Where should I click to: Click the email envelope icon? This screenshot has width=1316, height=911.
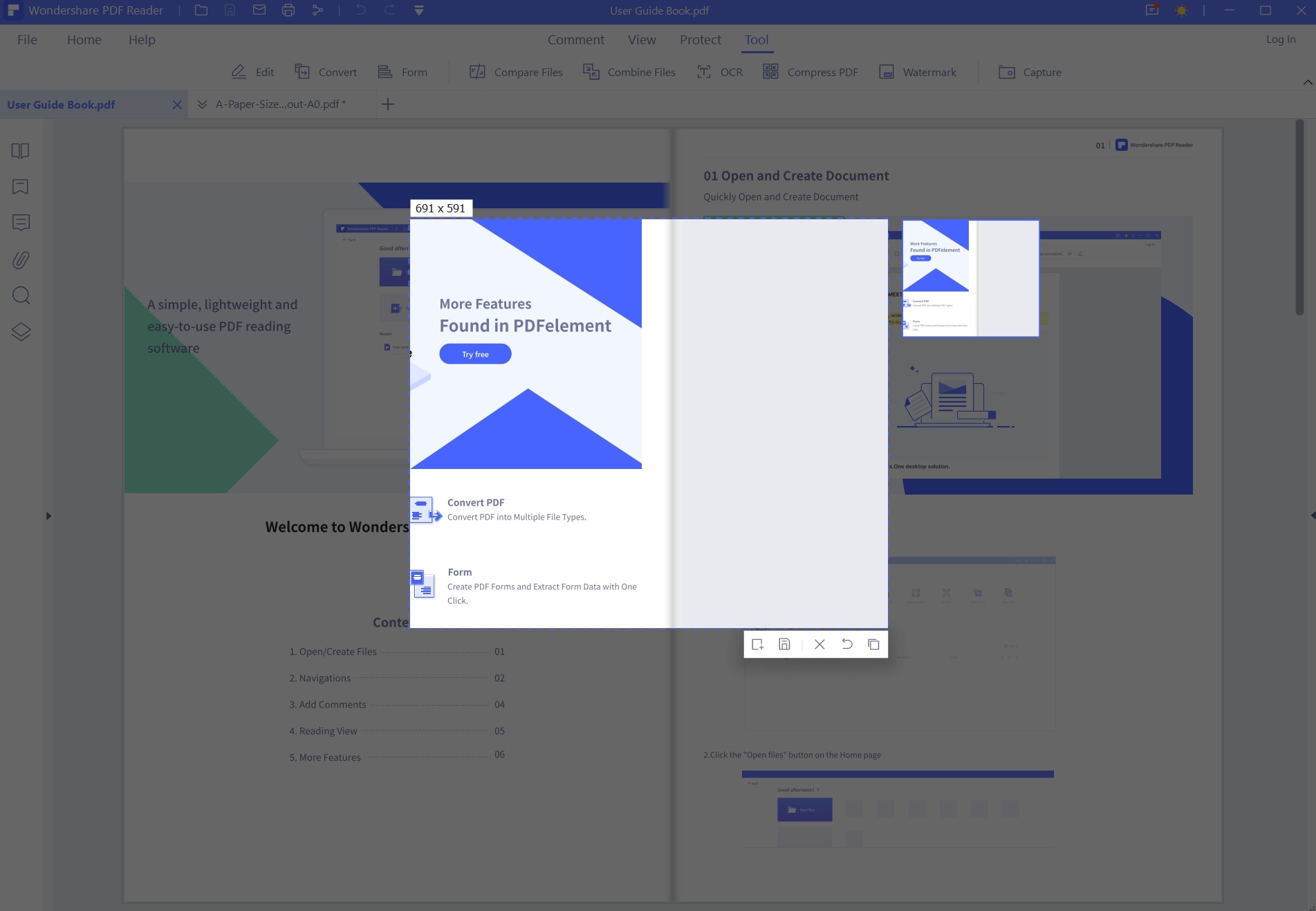pos(259,10)
